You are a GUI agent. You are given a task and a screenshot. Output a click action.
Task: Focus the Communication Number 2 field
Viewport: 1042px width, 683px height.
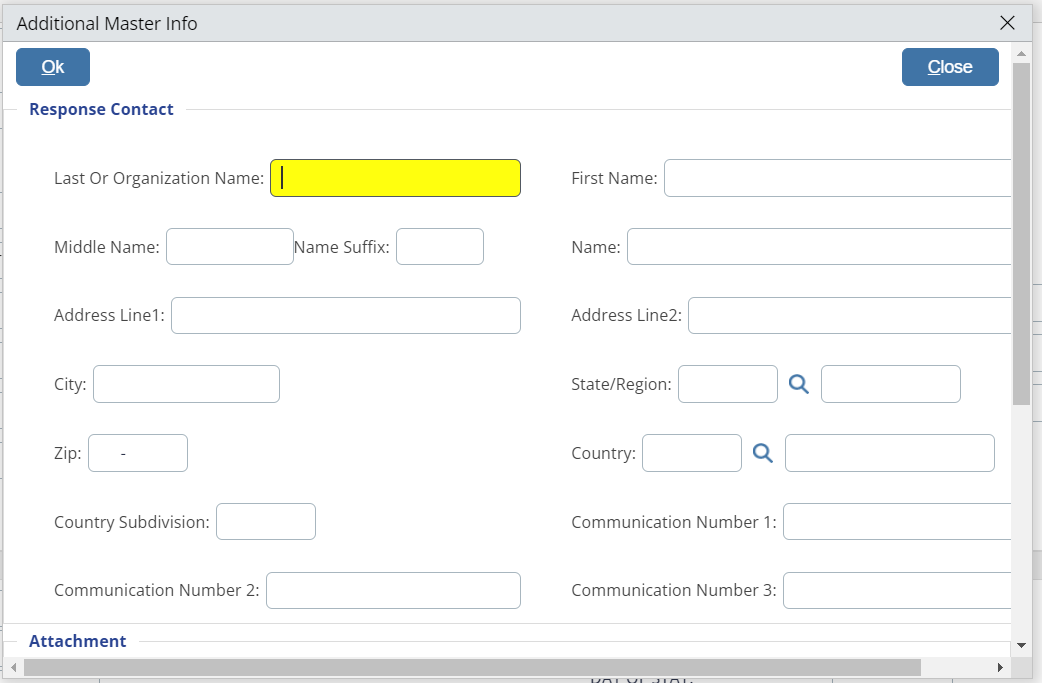[x=393, y=590]
